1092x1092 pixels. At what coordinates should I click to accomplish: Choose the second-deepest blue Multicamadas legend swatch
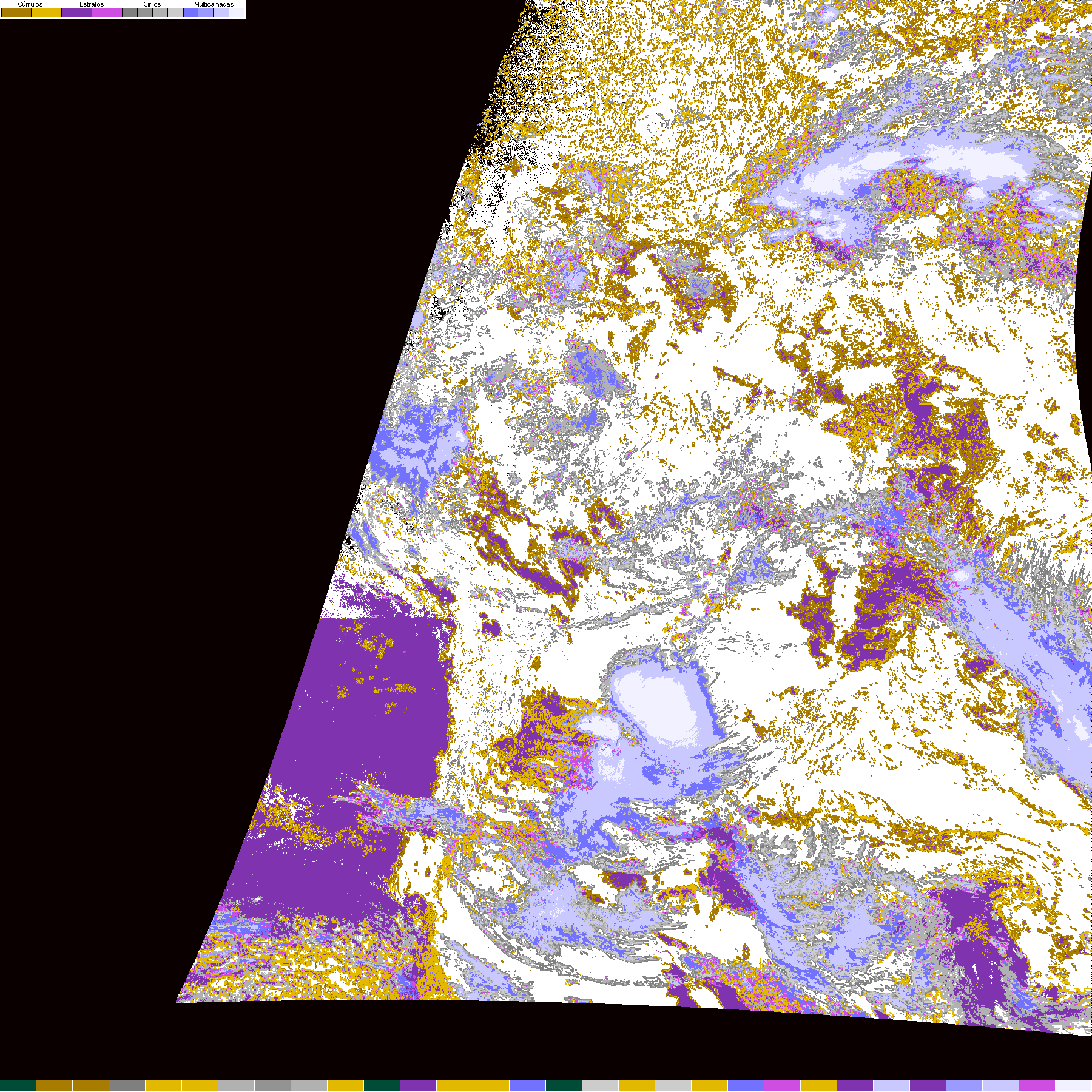(206, 12)
